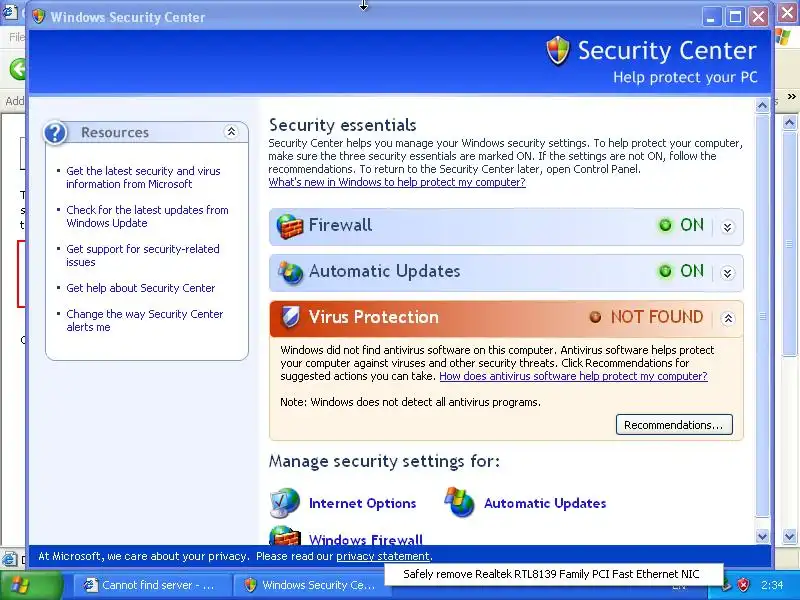Maximize the Windows Security Center window
The width and height of the screenshot is (800, 600).
[x=735, y=17]
